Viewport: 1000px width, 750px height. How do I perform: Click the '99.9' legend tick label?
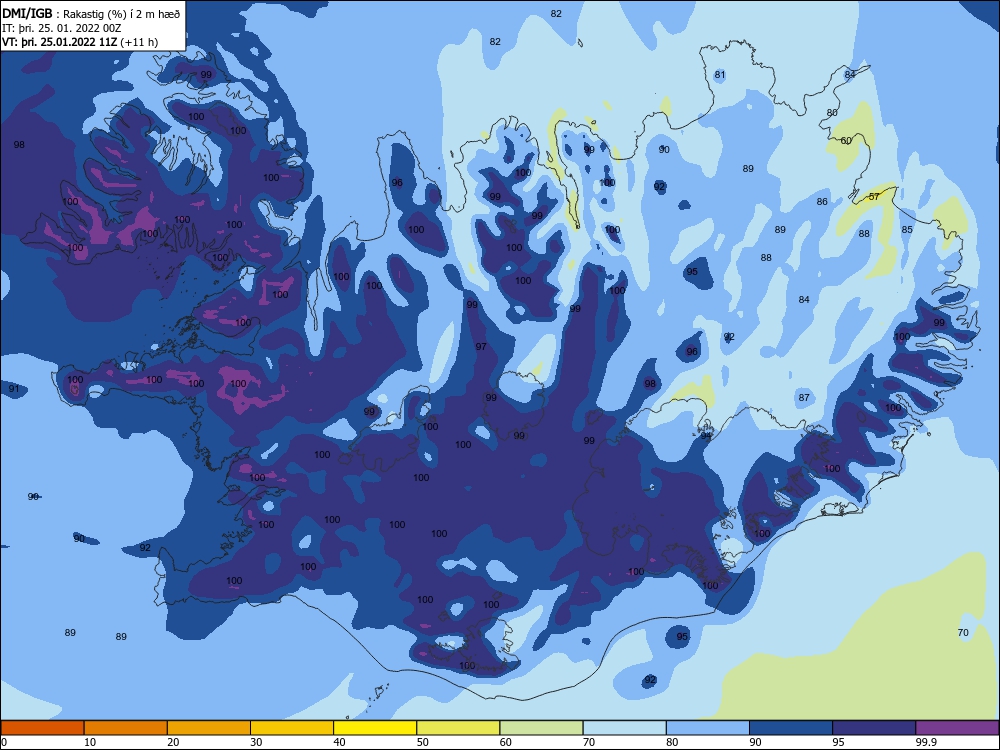tap(926, 742)
